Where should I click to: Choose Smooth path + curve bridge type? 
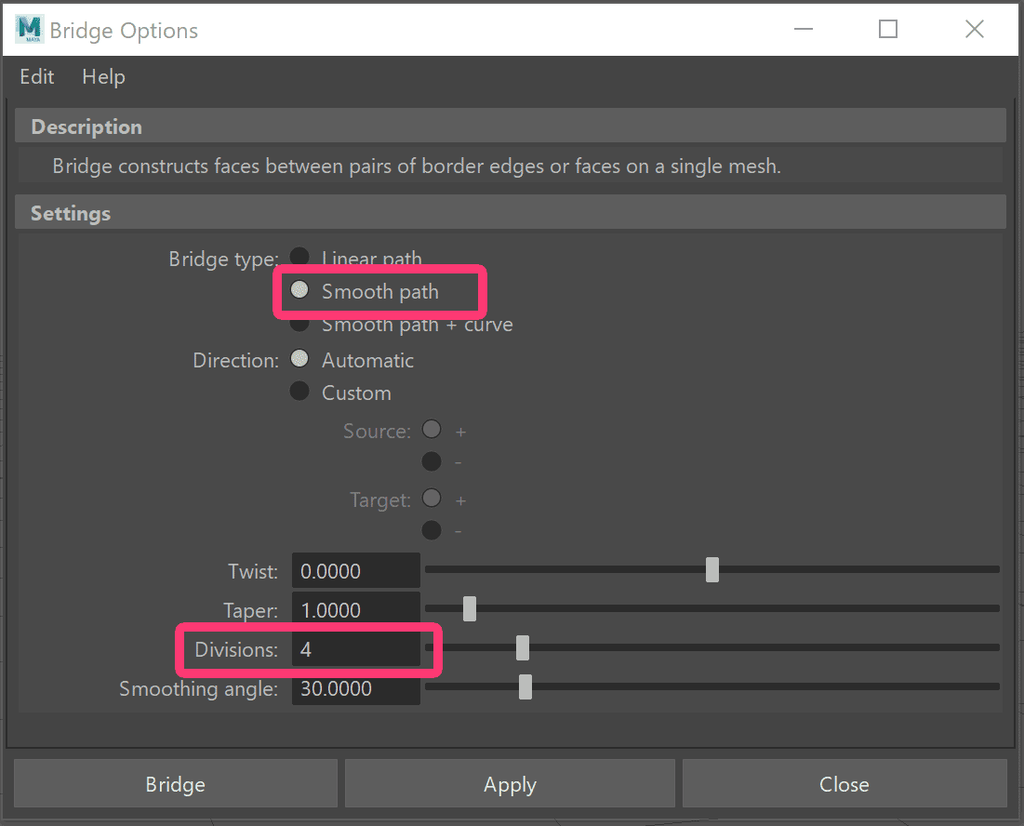(299, 324)
